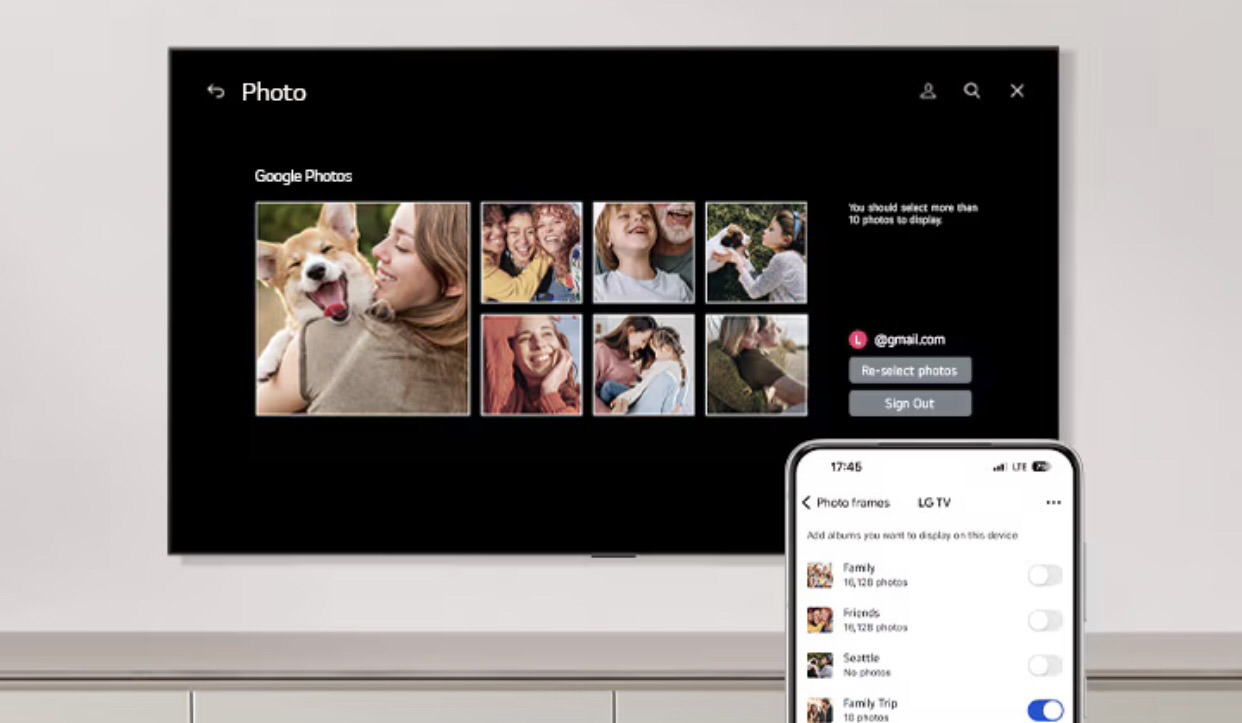
Task: Enable the Family album toggle
Action: tap(1045, 575)
